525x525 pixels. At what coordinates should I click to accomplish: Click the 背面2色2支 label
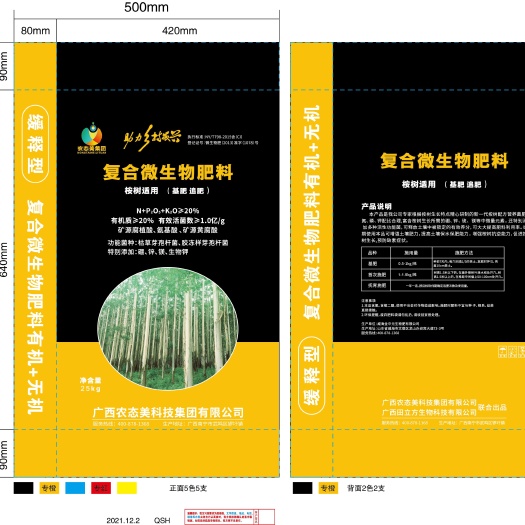click(366, 488)
